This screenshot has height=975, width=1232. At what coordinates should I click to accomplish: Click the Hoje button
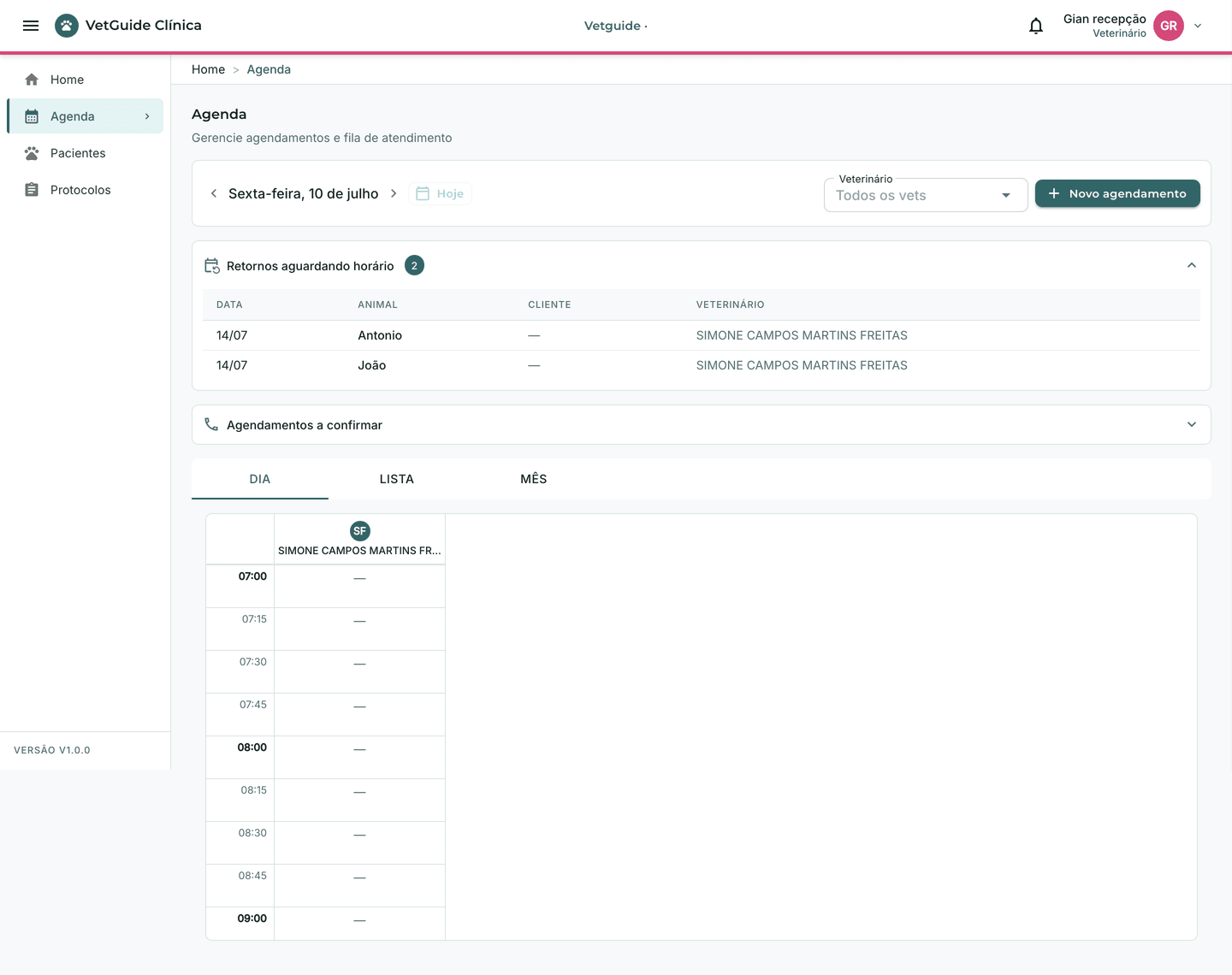(x=440, y=193)
